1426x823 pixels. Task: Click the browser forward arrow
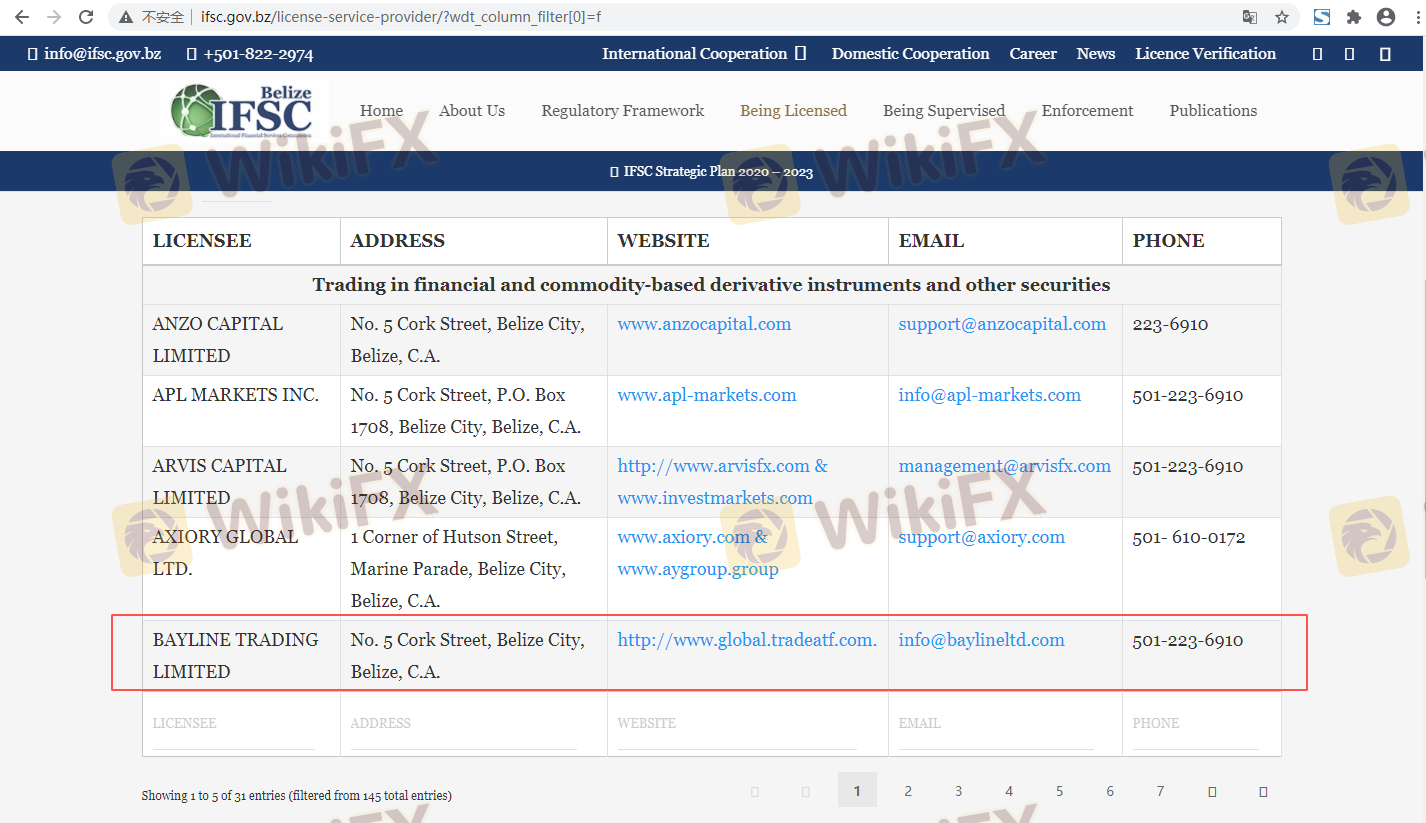click(54, 17)
